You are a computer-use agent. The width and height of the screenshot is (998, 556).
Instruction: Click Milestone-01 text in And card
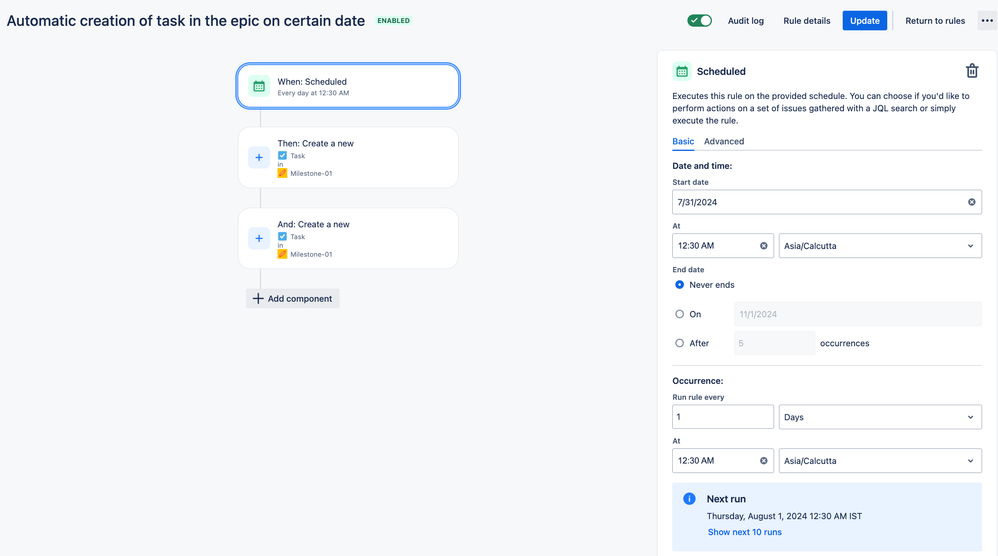[311, 254]
